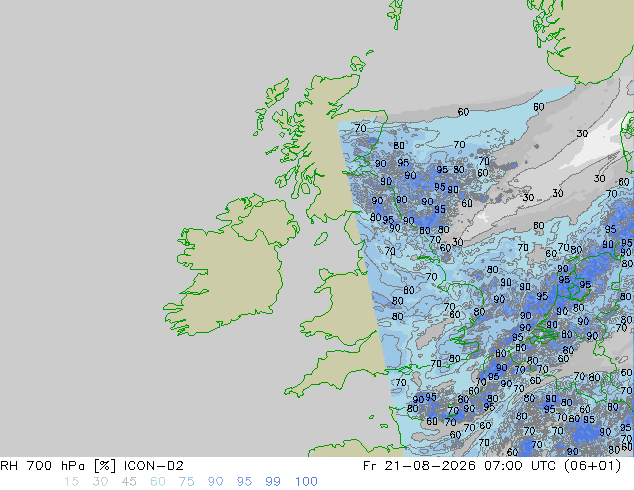This screenshot has width=634, height=490.
Task: Click the 95 entry in the color legend
Action: tap(244, 482)
